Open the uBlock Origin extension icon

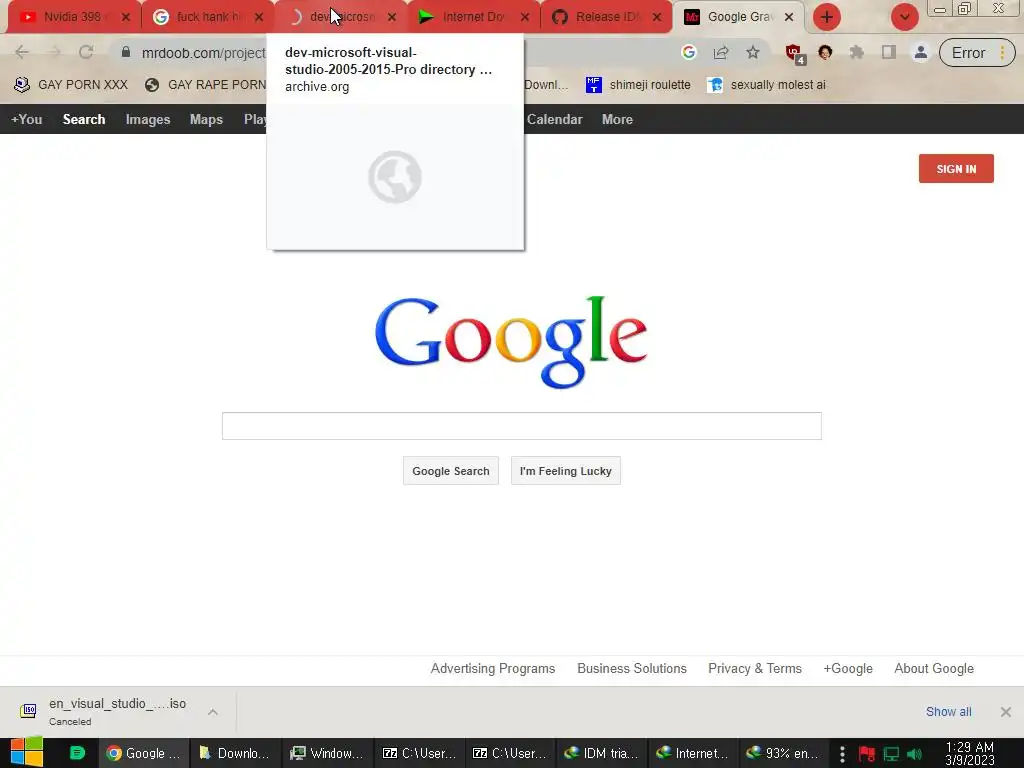[x=794, y=54]
